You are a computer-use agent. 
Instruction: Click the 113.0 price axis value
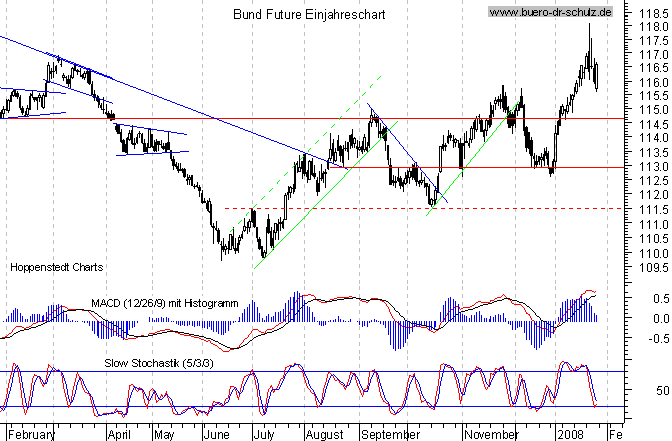click(x=653, y=167)
